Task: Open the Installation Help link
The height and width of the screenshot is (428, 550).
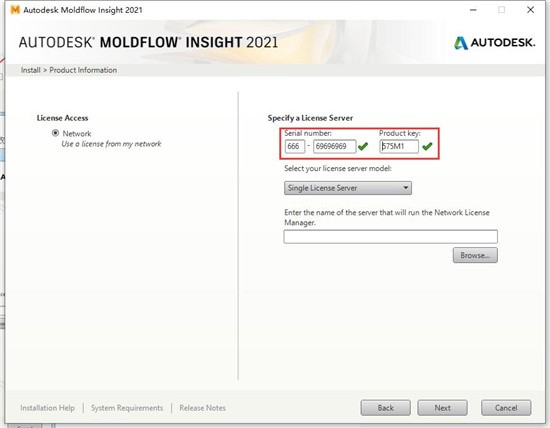Action: click(x=47, y=408)
